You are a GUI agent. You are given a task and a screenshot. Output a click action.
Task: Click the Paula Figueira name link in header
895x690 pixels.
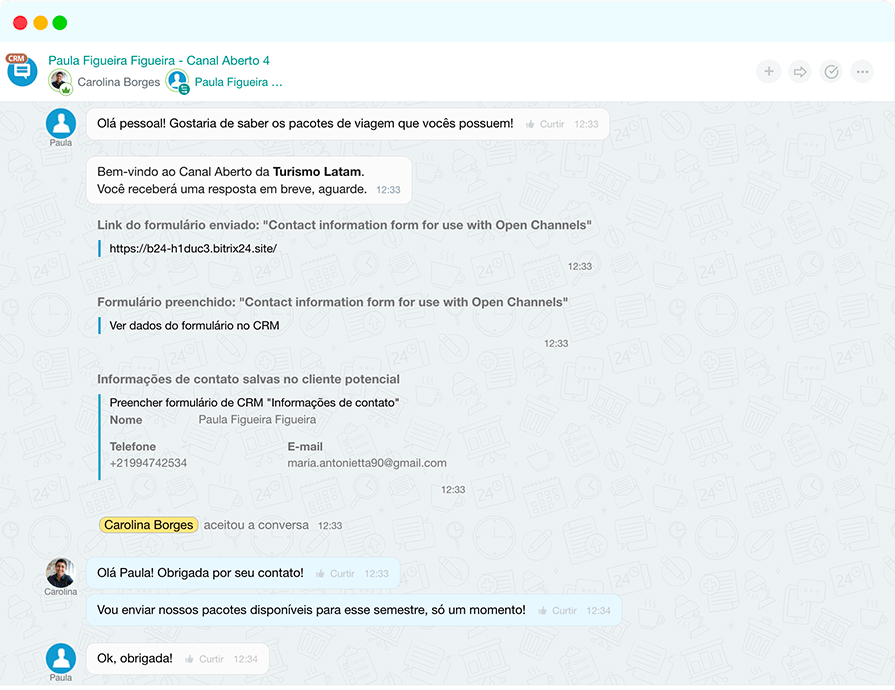(x=238, y=81)
